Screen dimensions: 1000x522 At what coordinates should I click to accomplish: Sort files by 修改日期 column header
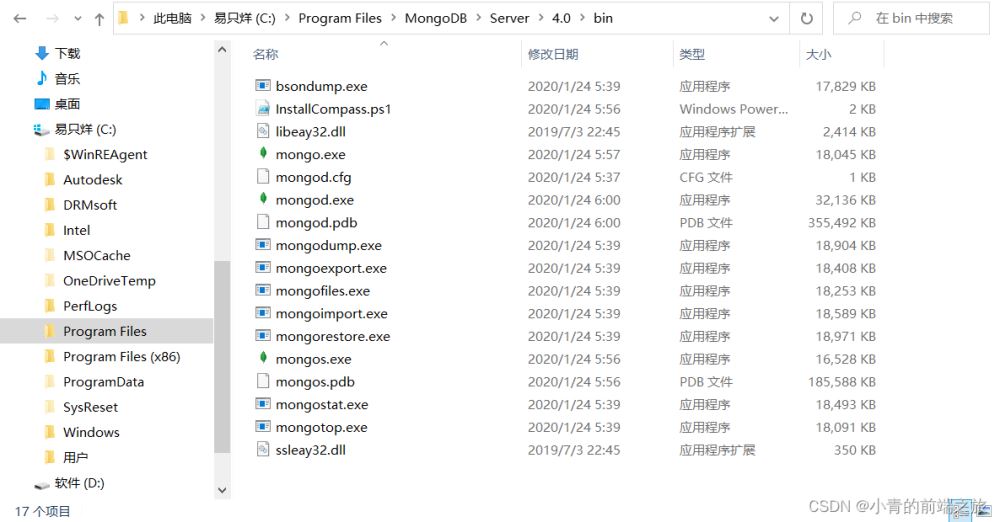tap(553, 54)
